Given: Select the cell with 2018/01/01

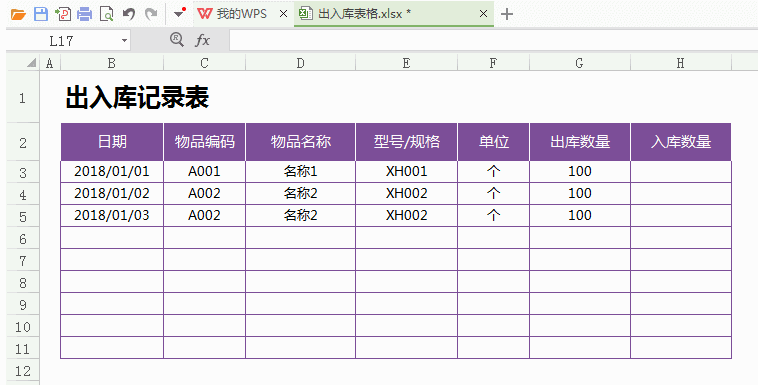Looking at the screenshot, I should click(x=112, y=172).
